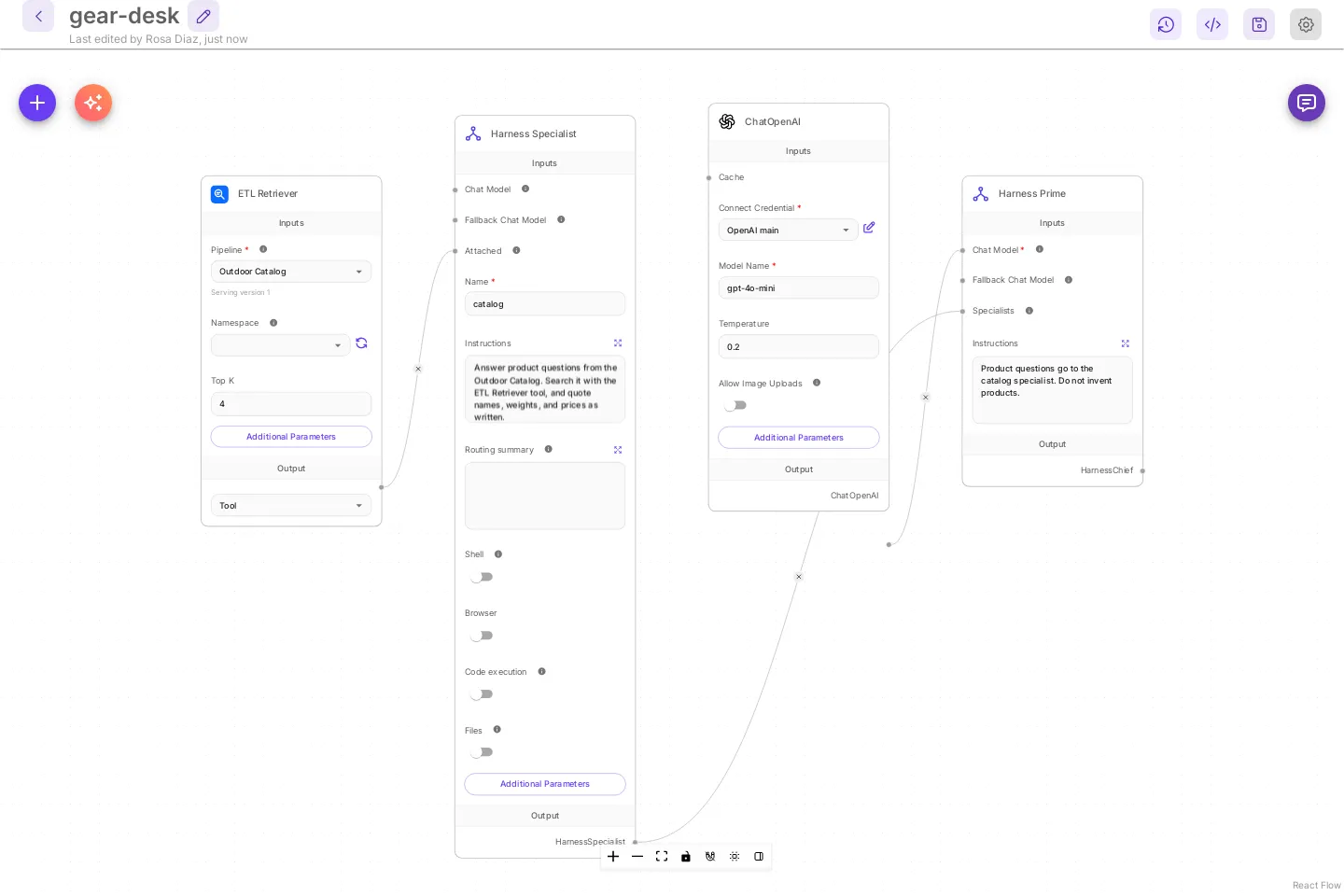Open the Connect Credential dropdown
Viewport: 1344px width, 896px height.
[789, 231]
